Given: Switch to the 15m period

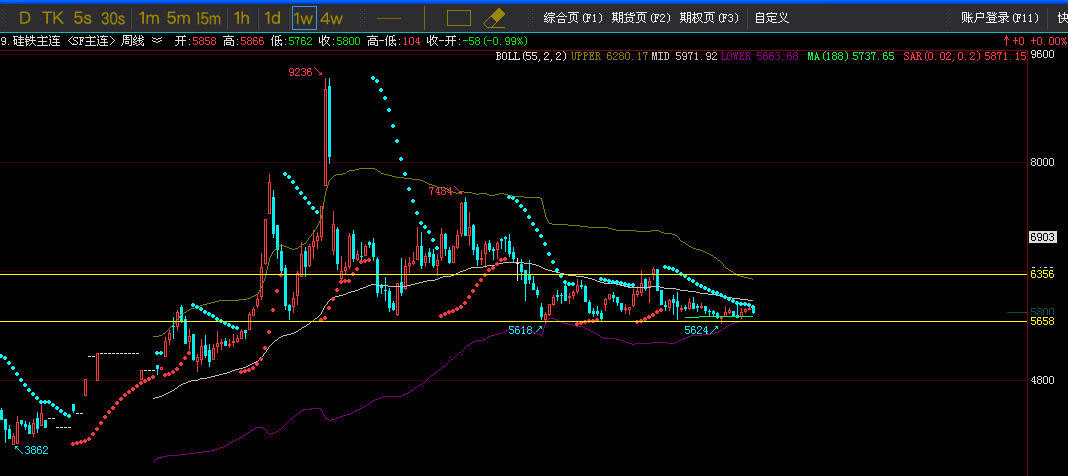Looking at the screenshot, I should pos(208,18).
